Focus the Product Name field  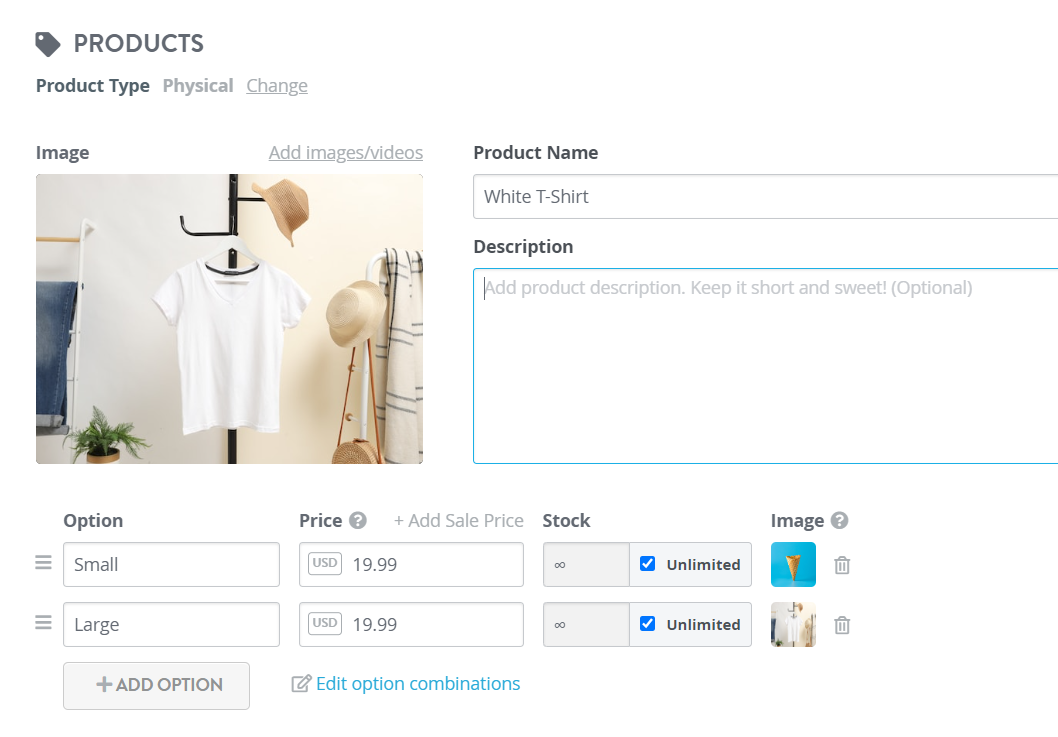[x=765, y=196]
